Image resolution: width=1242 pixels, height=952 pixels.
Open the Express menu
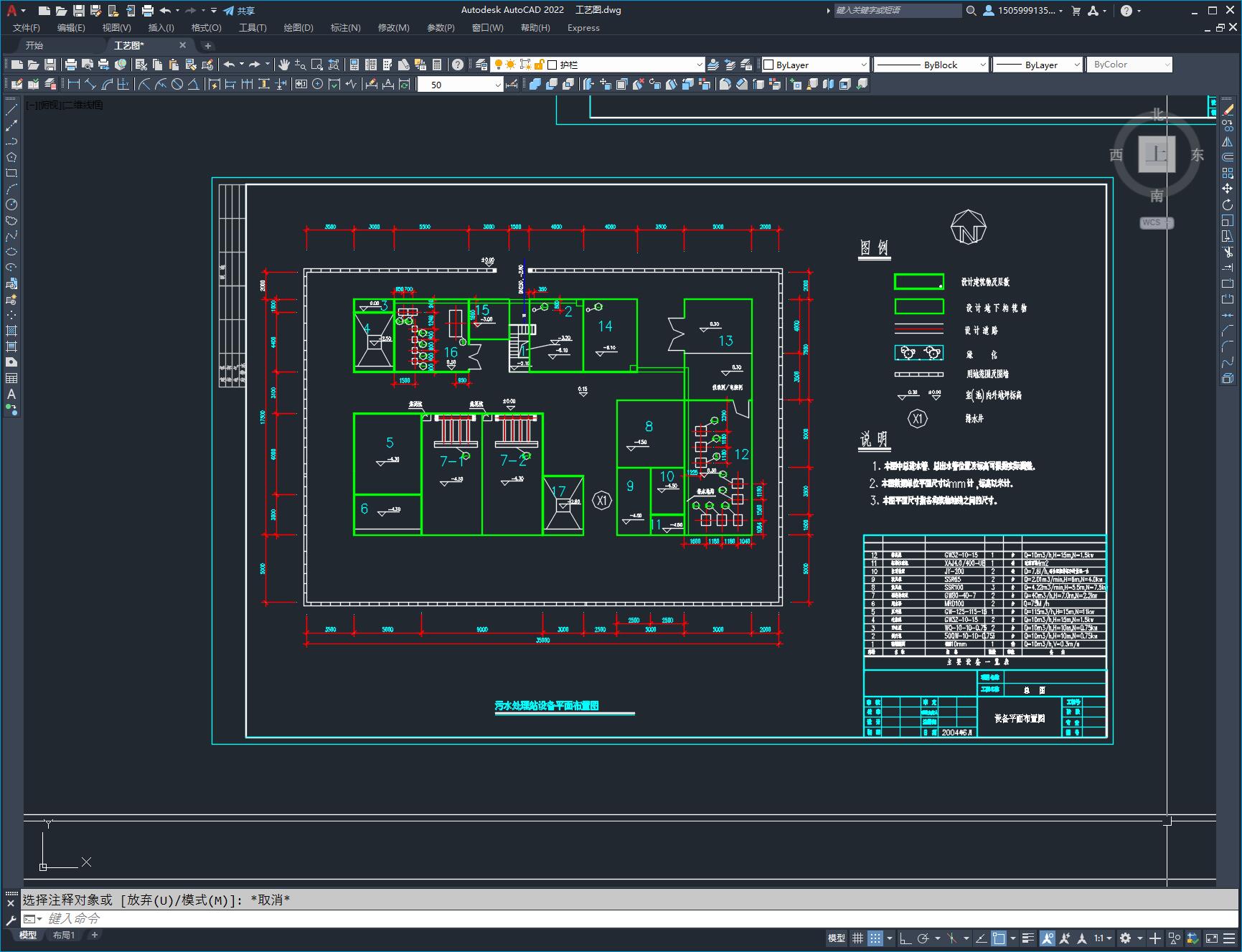tap(583, 28)
